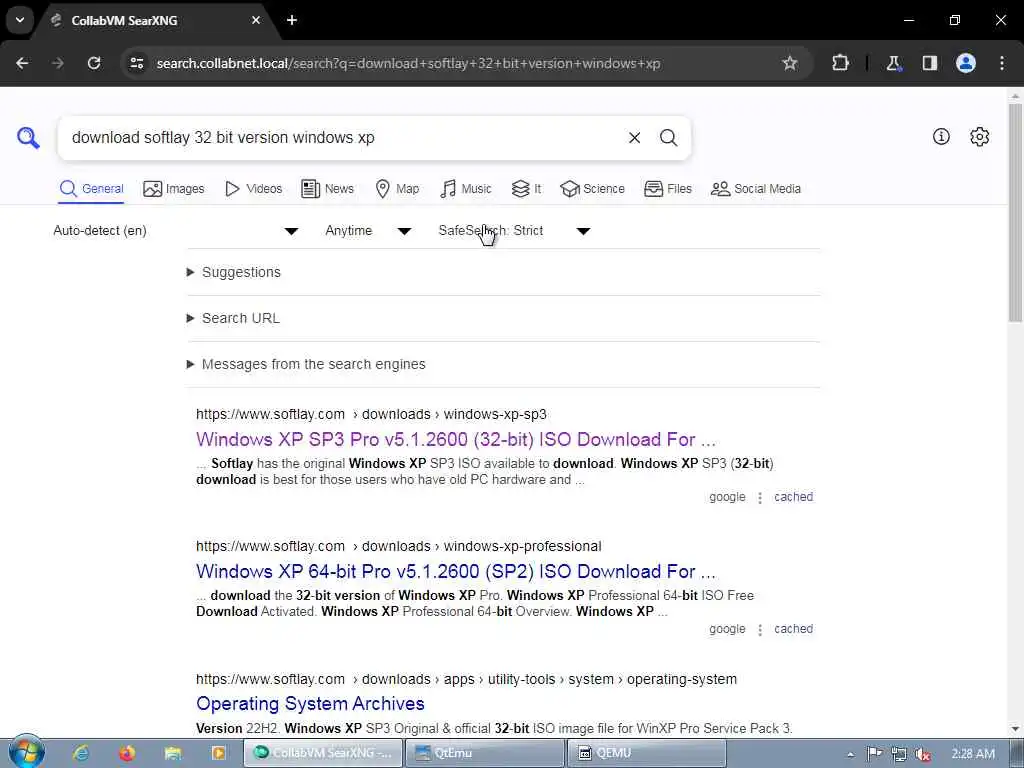Viewport: 1024px width, 768px height.
Task: Open the browser extensions puzzle icon
Action: 840,63
